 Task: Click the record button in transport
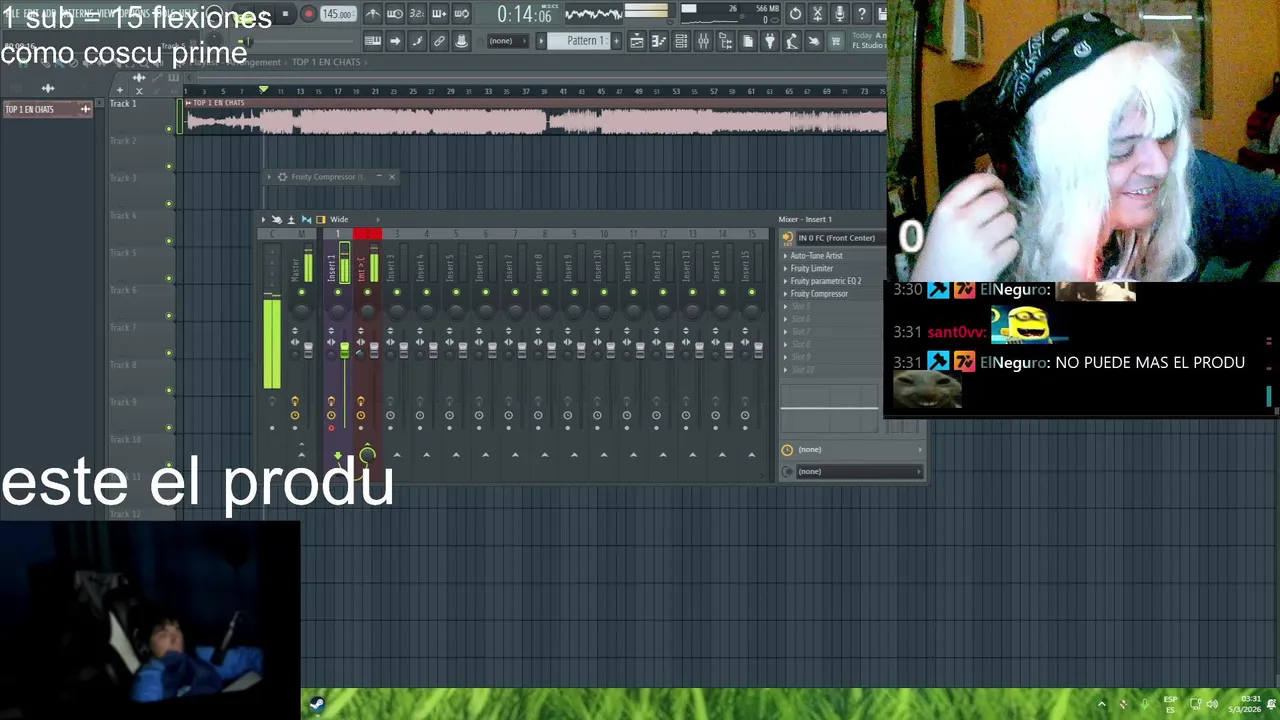[x=309, y=14]
